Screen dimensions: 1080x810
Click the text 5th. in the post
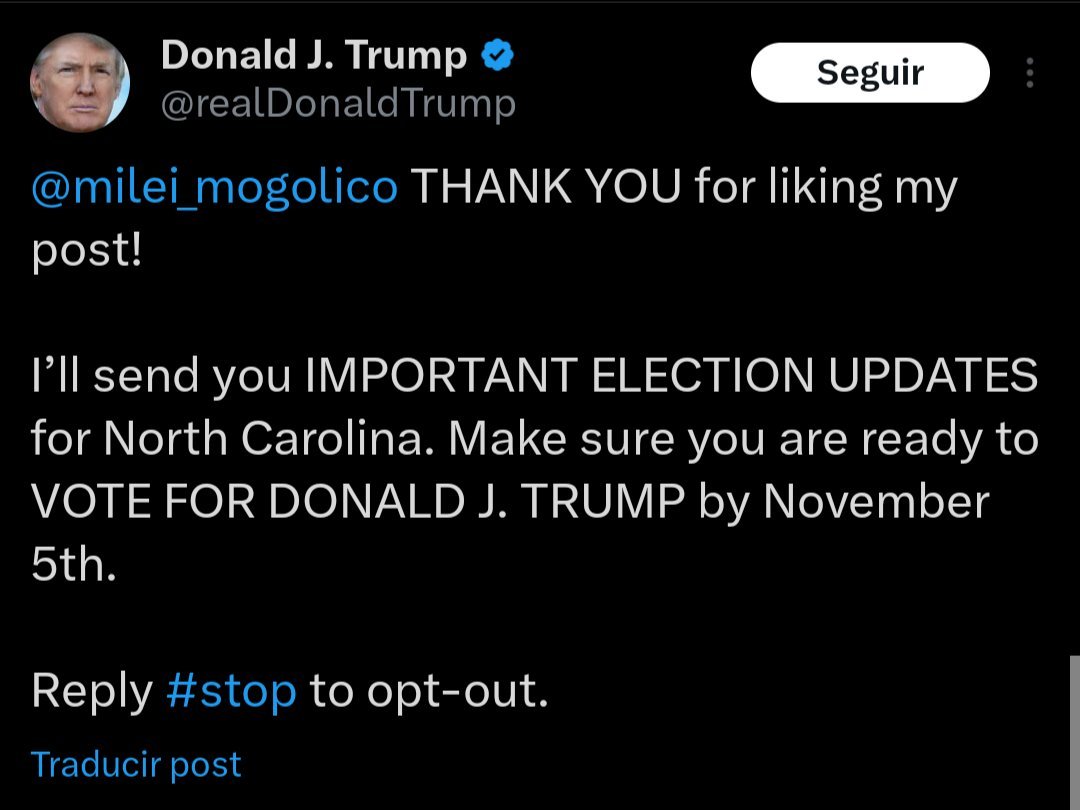click(74, 566)
